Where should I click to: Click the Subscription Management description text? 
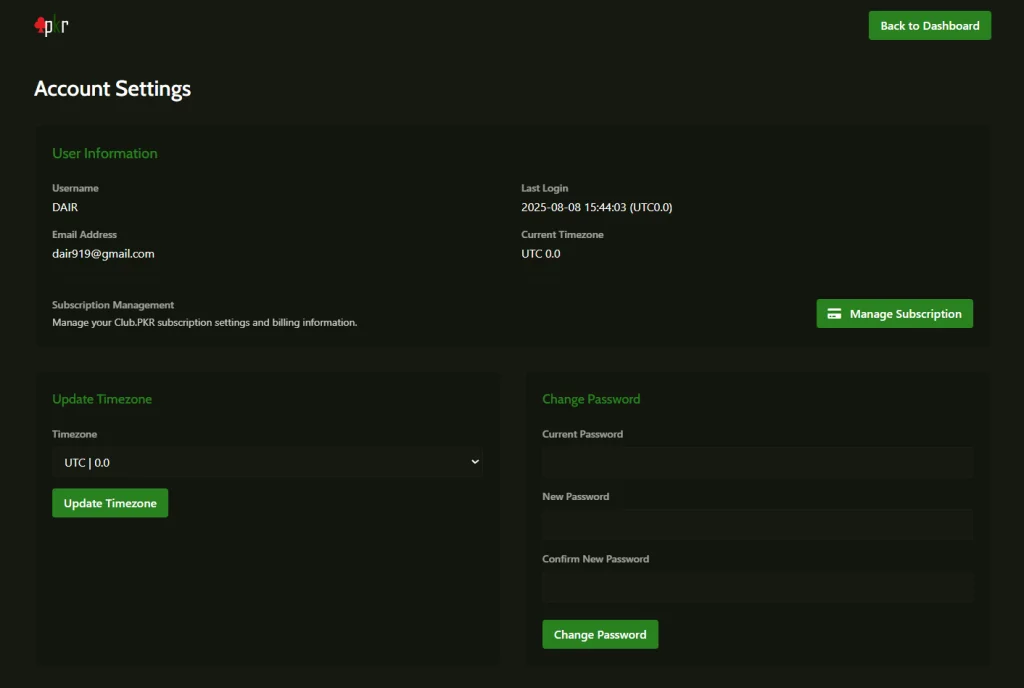tap(204, 323)
